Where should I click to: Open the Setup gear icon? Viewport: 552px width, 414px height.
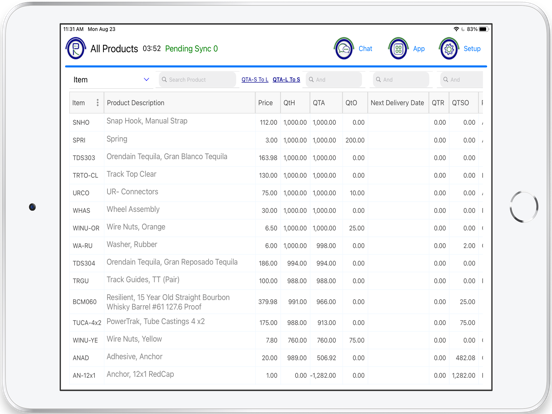point(449,49)
